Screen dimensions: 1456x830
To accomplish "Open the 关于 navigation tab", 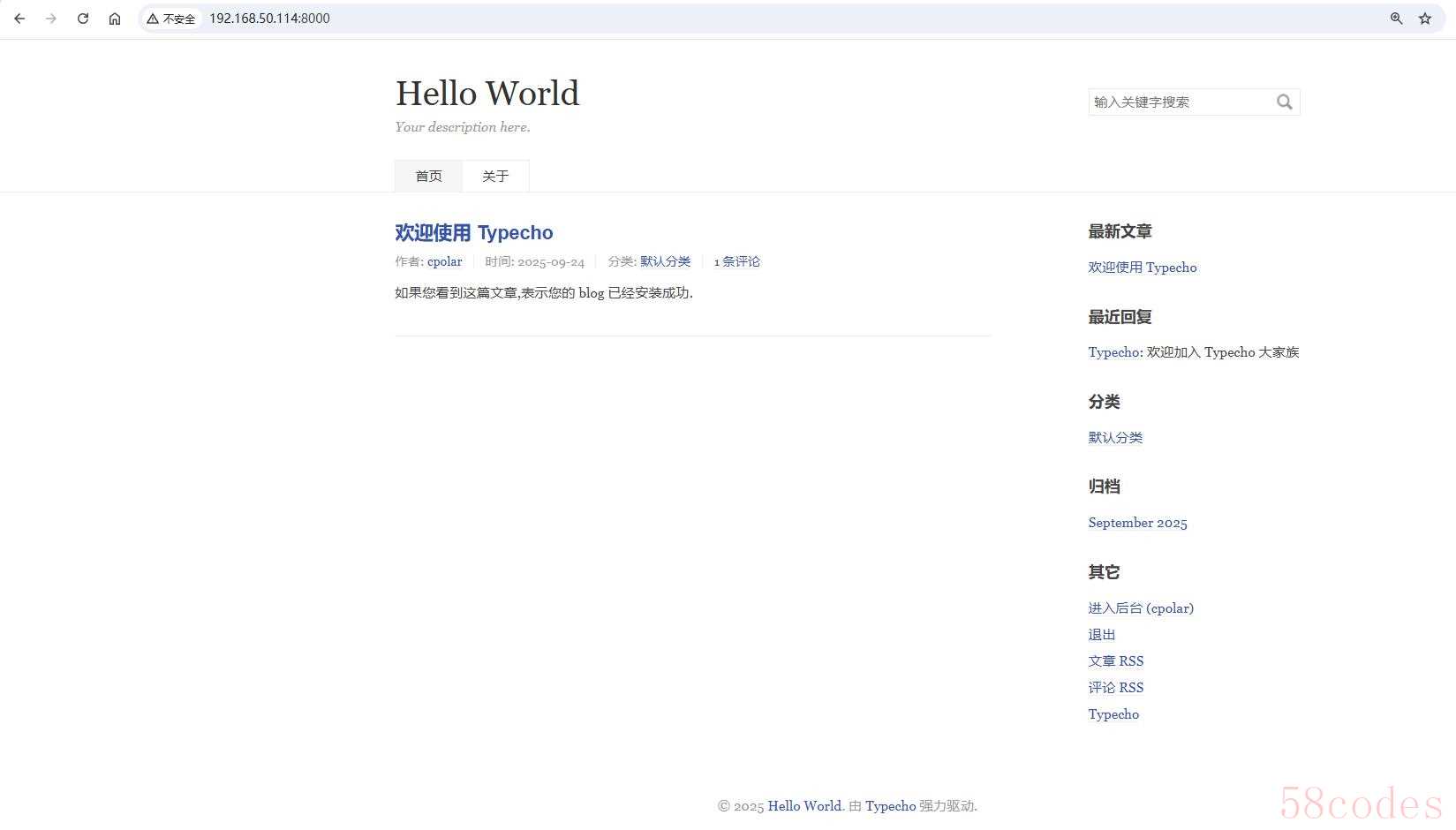I will coord(495,177).
